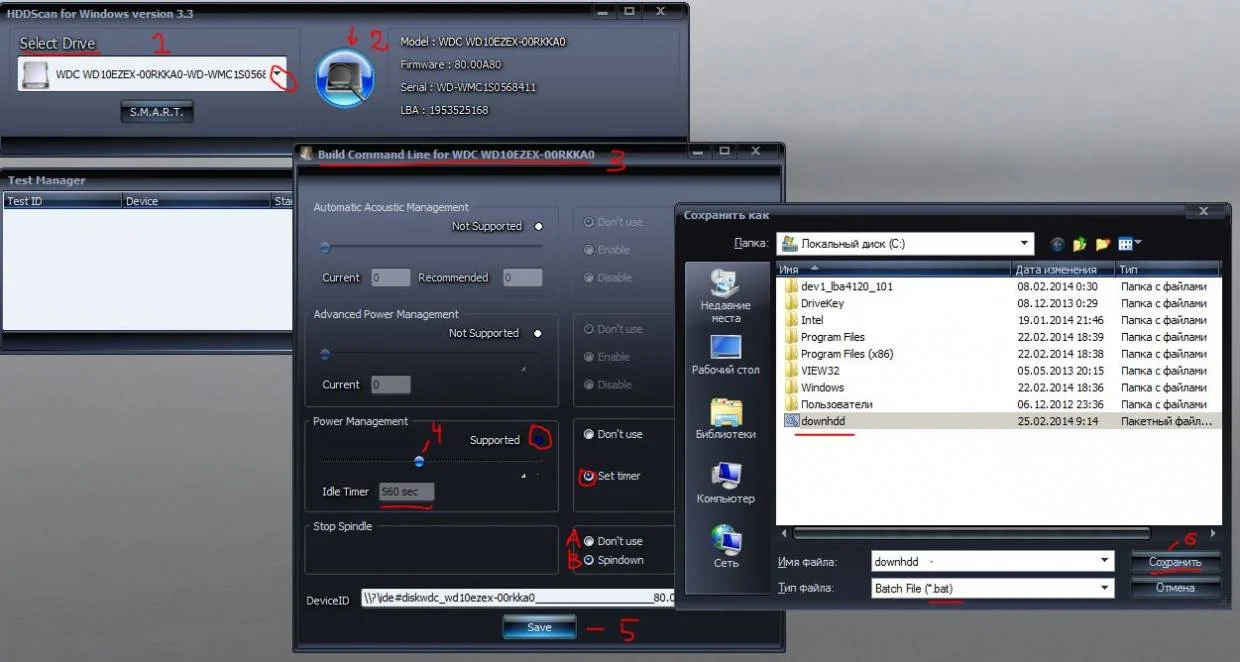Viewport: 1240px width, 662px height.
Task: Select the Пользователи folder name
Action: pyautogui.click(x=836, y=404)
